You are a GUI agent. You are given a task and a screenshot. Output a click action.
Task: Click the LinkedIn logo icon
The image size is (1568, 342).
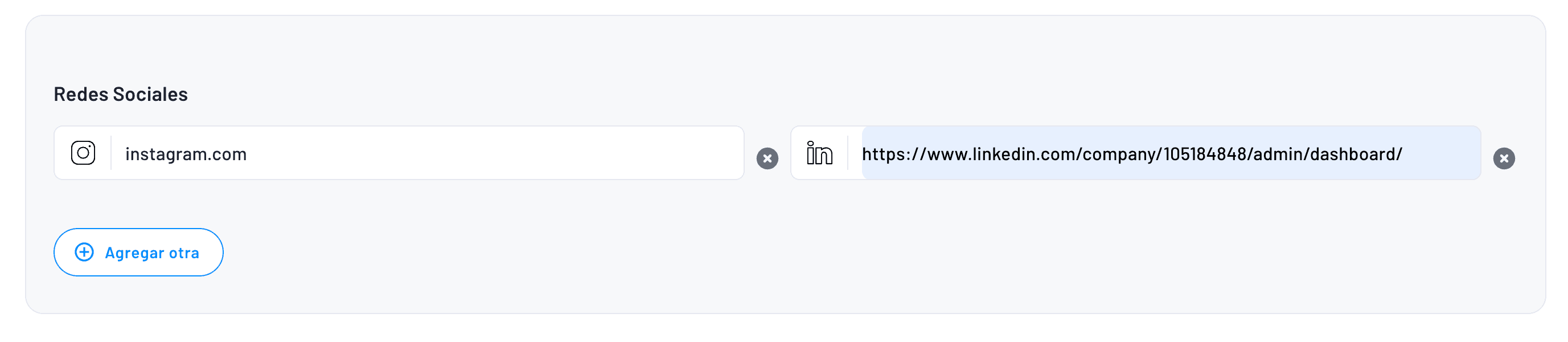point(819,153)
